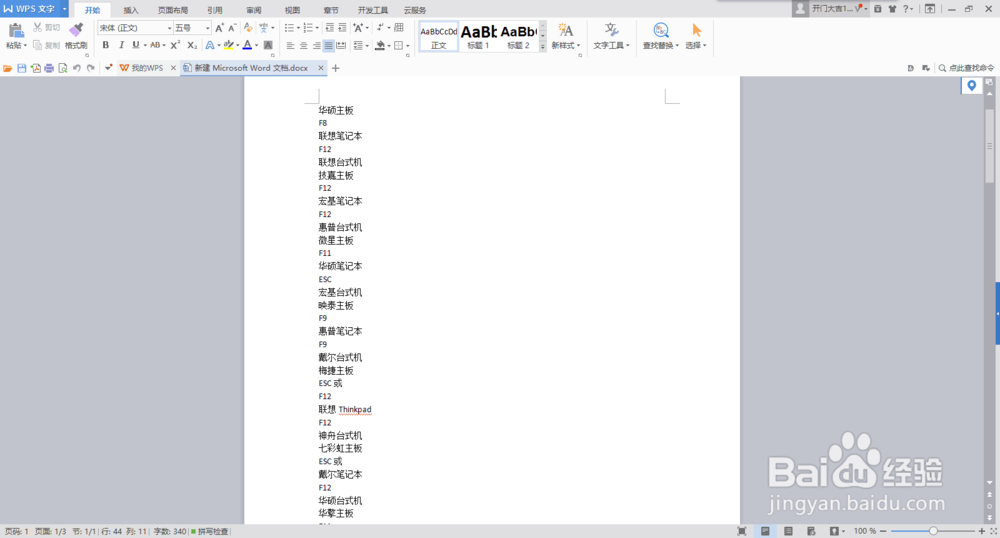The width and height of the screenshot is (1000, 538).
Task: Increase font size with A+ icon
Action: pyautogui.click(x=219, y=28)
